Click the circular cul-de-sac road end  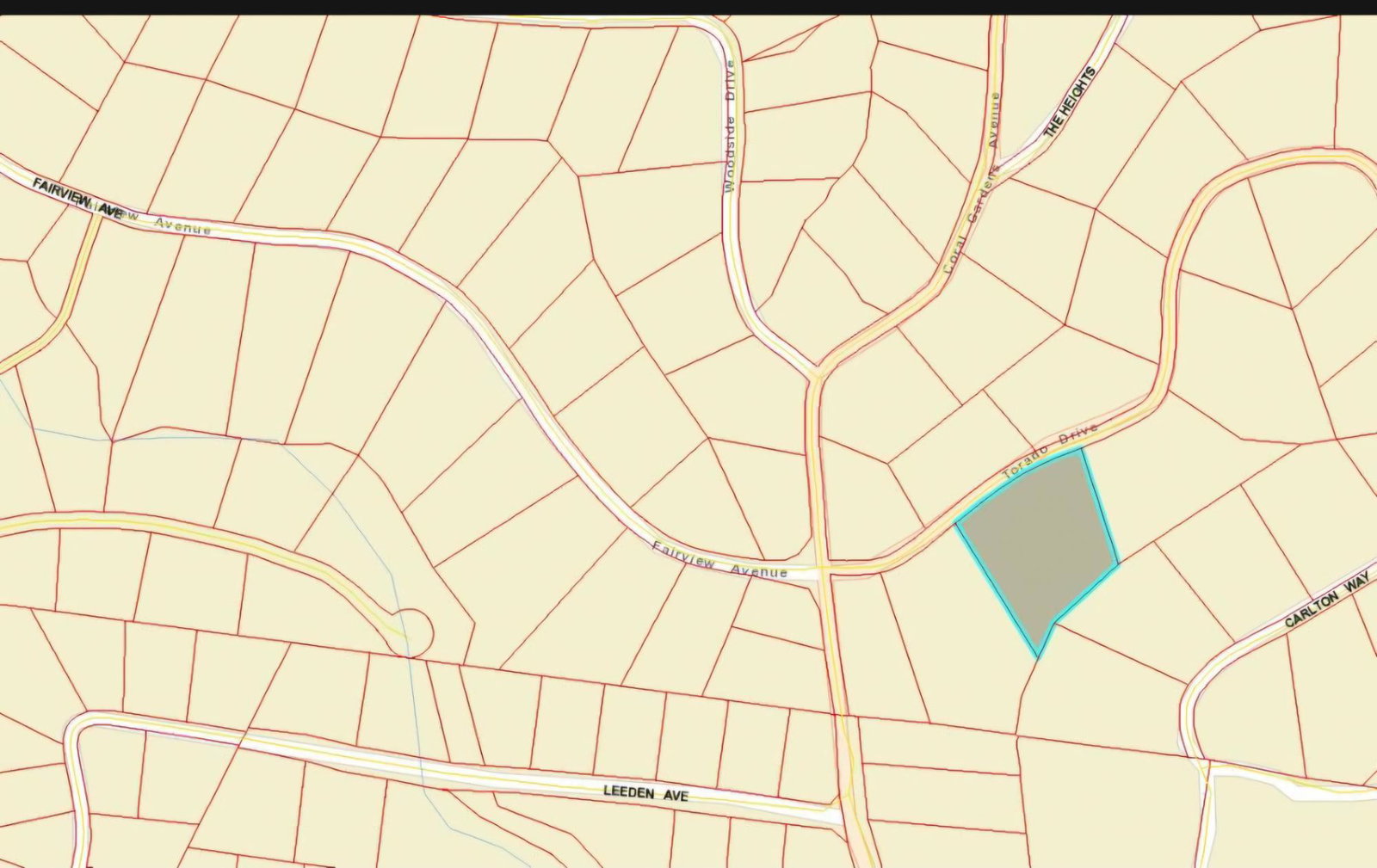[411, 632]
